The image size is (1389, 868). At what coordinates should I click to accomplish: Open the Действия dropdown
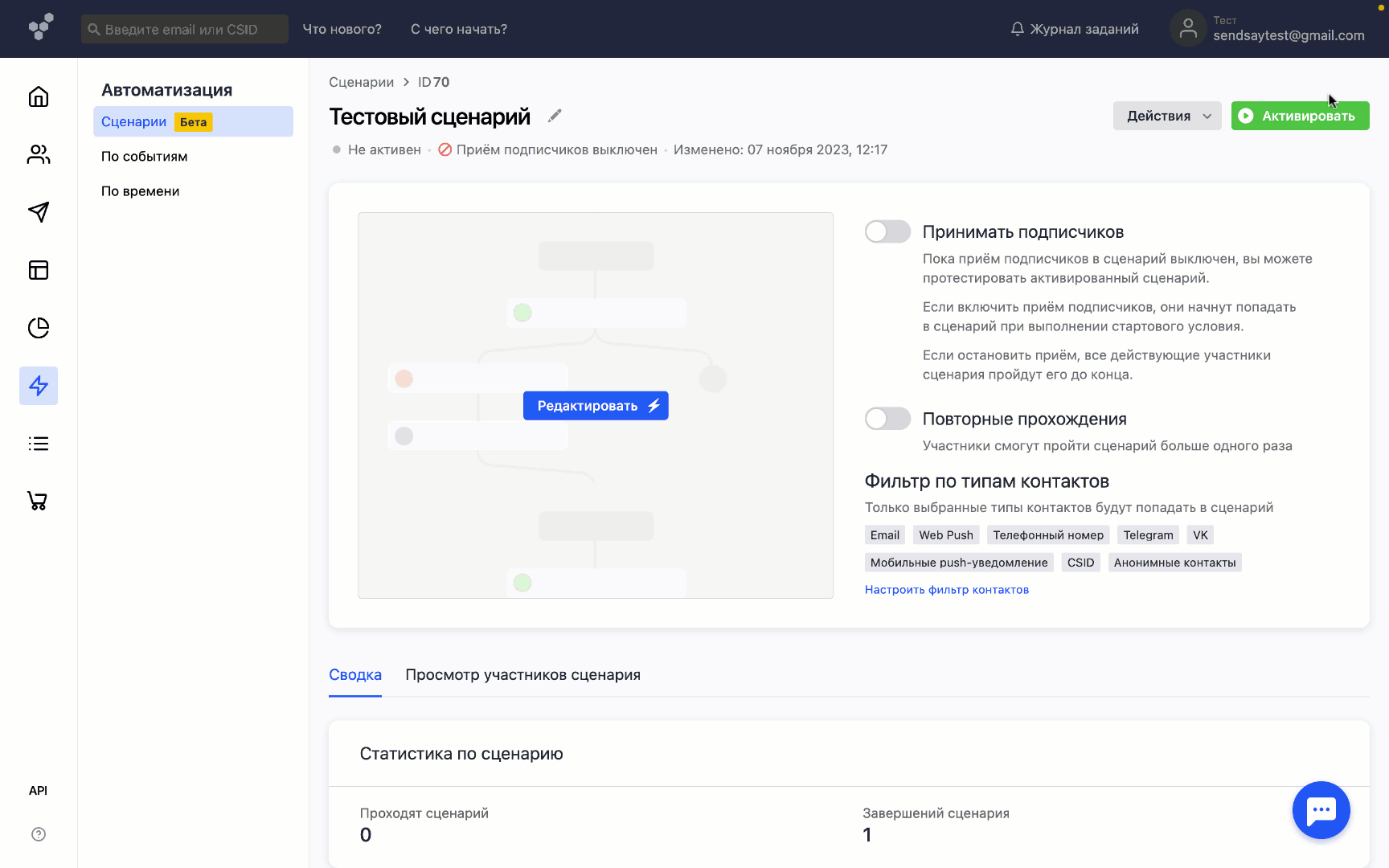click(x=1166, y=116)
